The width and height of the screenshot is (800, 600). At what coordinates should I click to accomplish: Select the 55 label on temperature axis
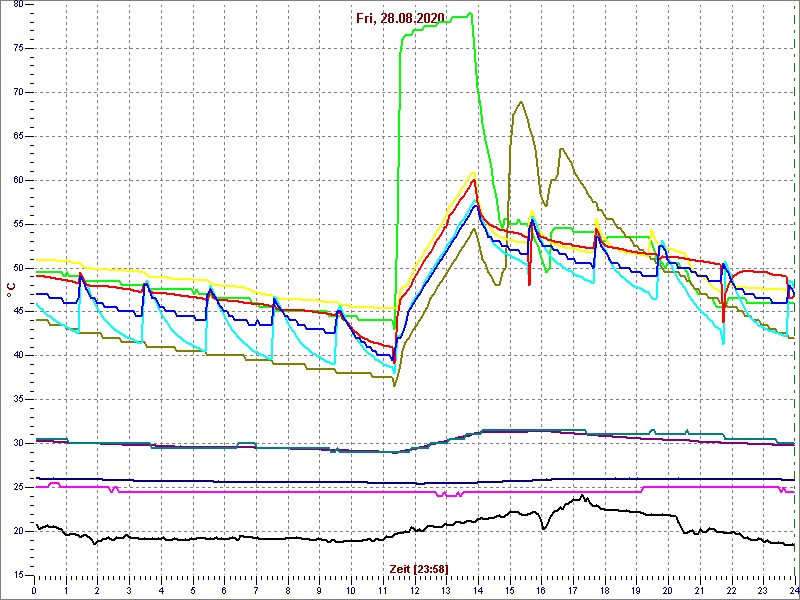18,224
